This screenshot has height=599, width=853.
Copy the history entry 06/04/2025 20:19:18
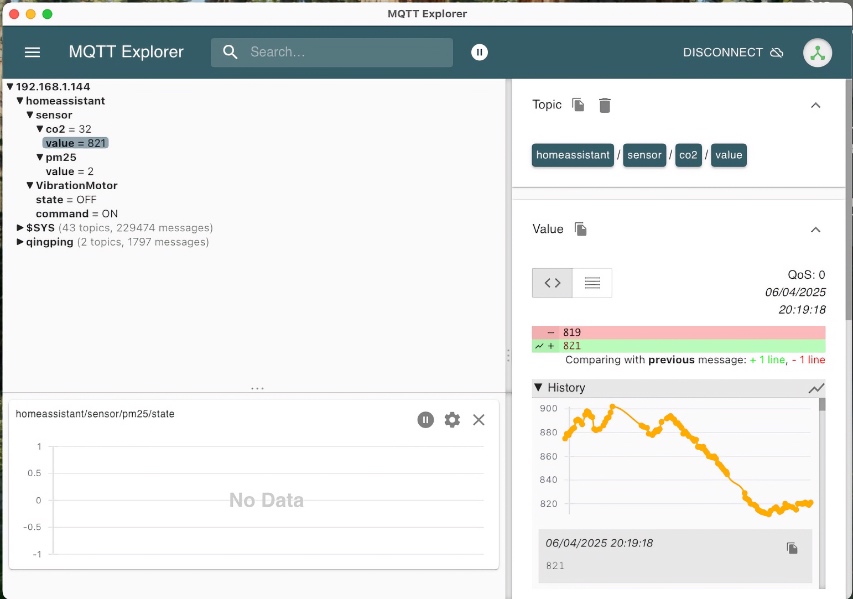792,548
